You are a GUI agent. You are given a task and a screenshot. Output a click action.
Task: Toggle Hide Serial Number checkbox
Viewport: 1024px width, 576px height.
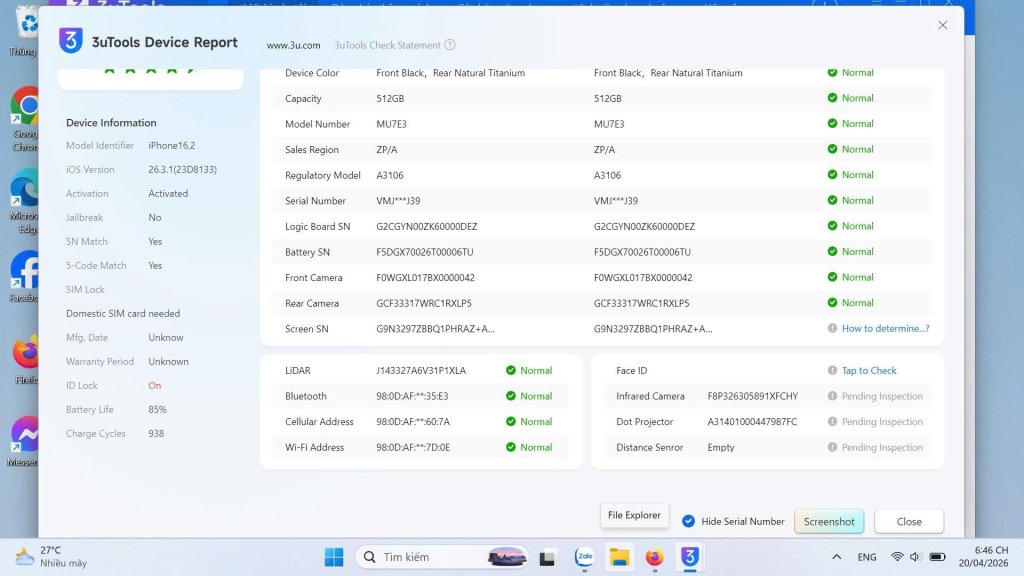tap(688, 521)
